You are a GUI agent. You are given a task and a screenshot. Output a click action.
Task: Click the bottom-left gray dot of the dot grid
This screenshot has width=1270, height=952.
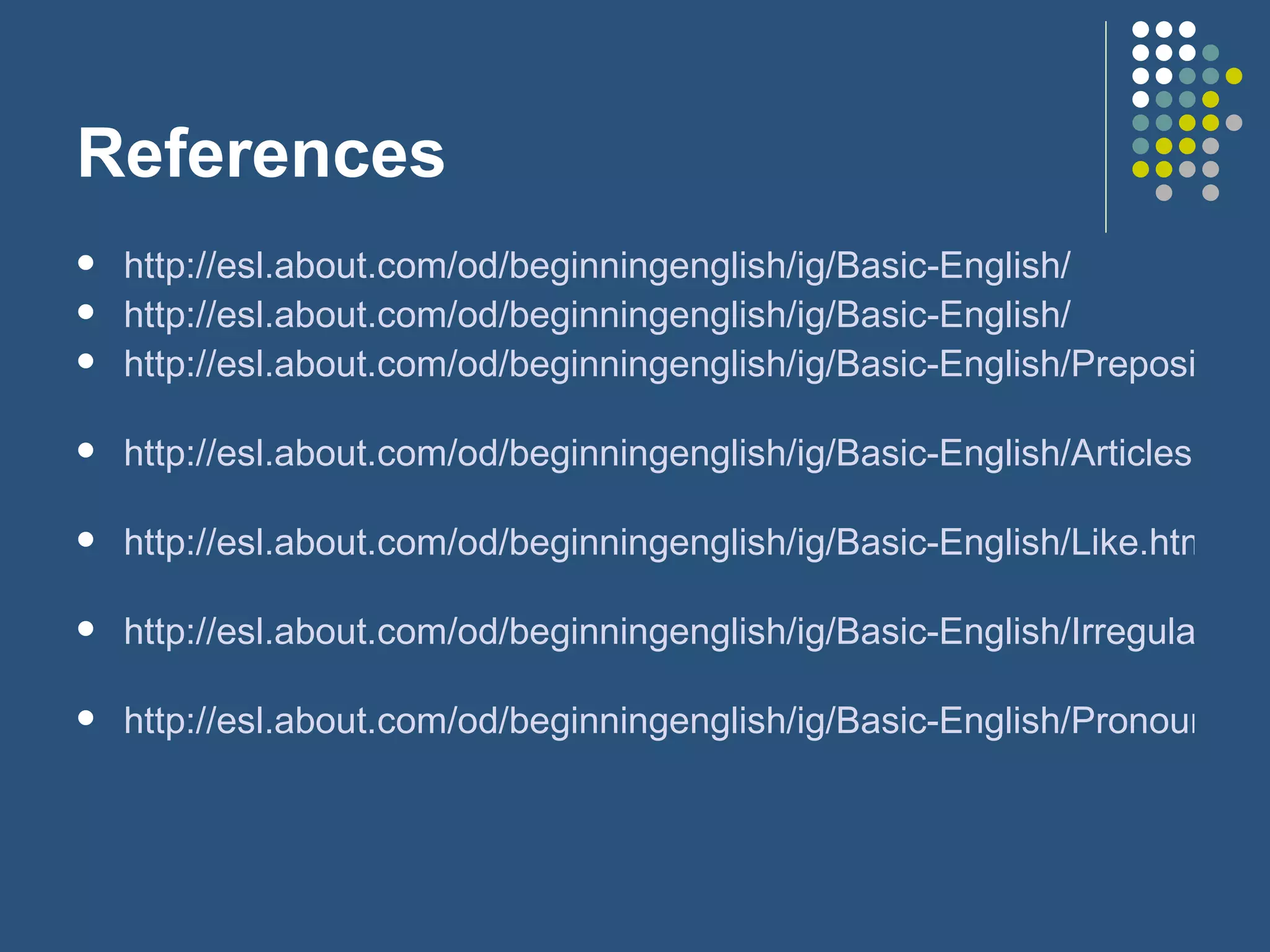1164,193
